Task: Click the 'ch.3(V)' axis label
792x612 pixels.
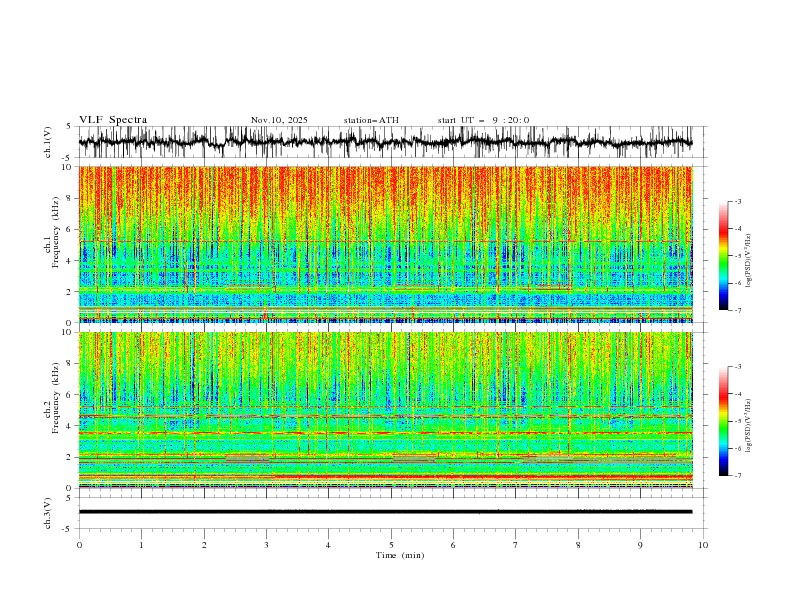Action: (x=48, y=513)
